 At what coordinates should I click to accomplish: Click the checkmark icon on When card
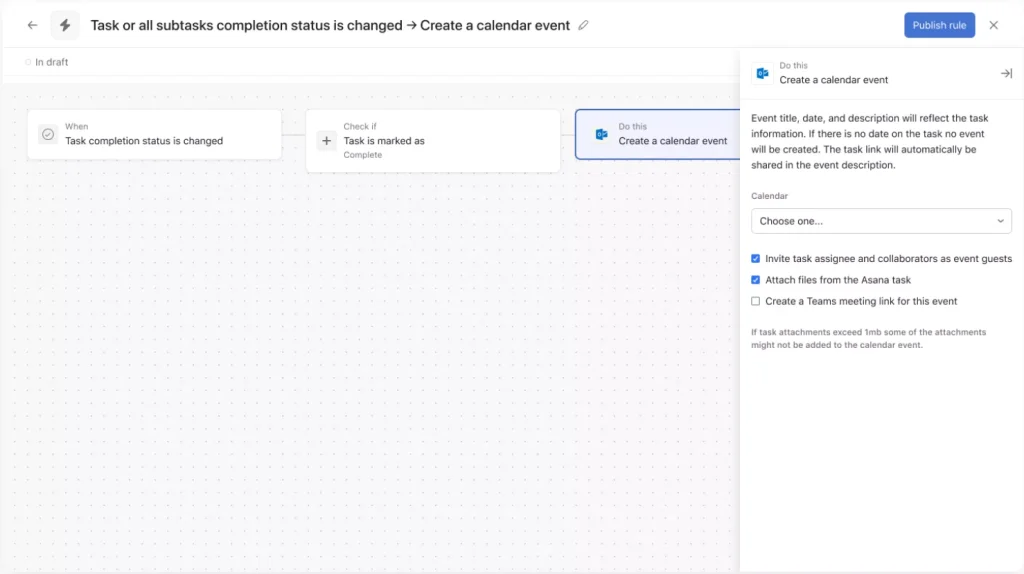(48, 135)
